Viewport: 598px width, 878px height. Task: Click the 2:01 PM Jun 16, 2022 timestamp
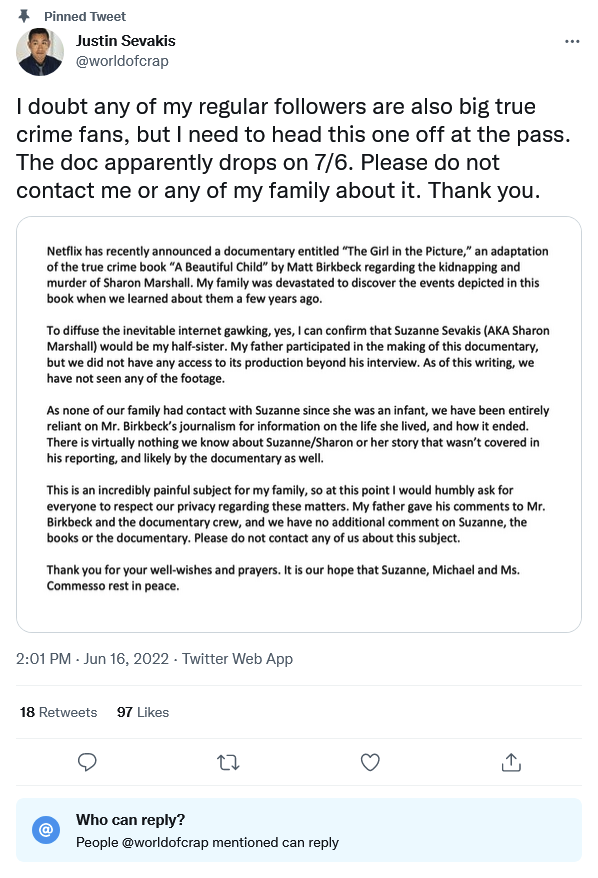pos(92,658)
